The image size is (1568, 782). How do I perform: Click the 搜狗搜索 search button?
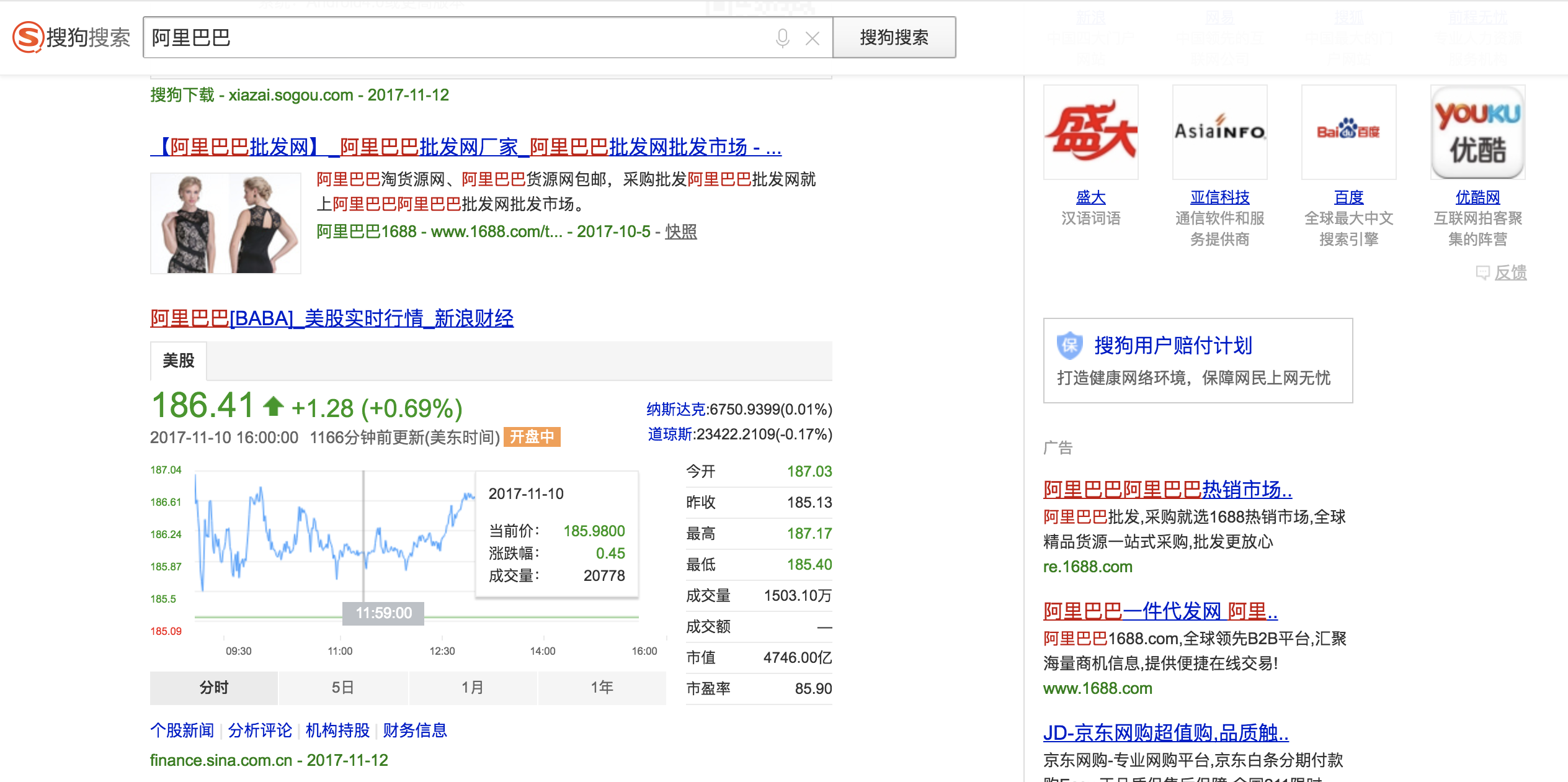click(894, 37)
